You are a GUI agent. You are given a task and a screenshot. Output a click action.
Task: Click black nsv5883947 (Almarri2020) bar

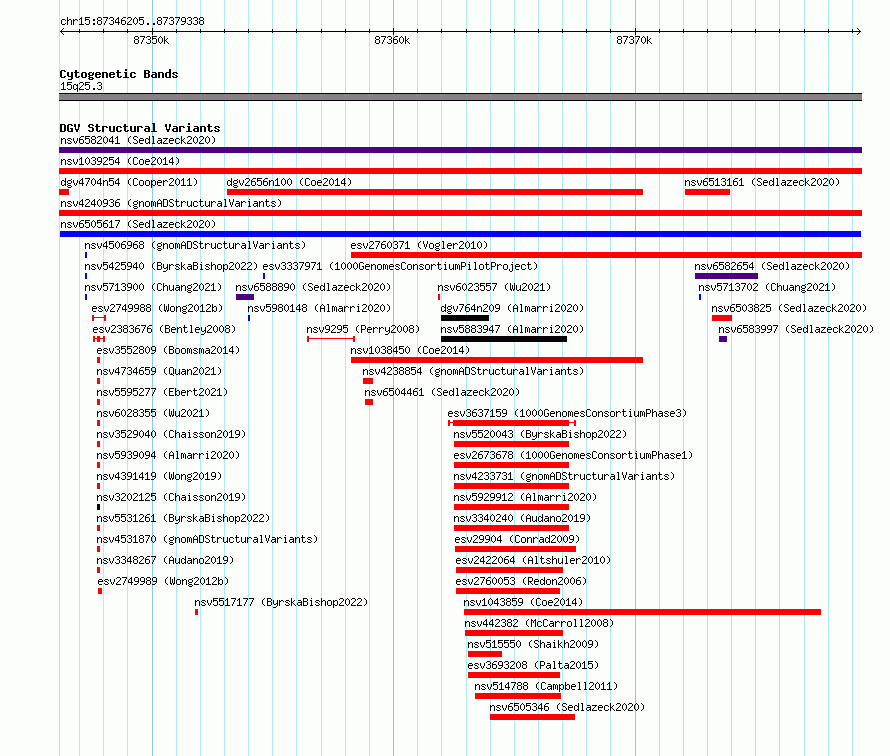click(x=503, y=339)
